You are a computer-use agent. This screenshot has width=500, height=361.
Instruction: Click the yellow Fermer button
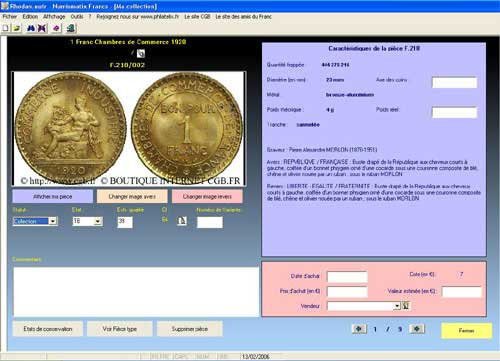coord(466,330)
